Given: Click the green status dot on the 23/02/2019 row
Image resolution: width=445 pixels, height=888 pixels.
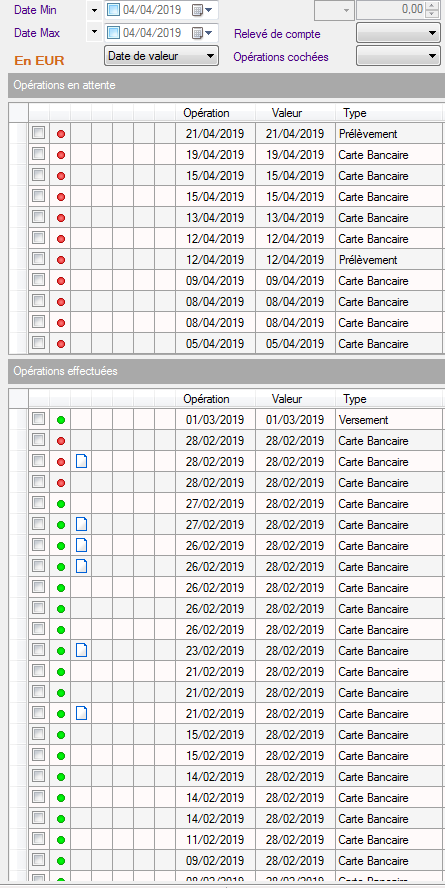Looking at the screenshot, I should point(61,651).
